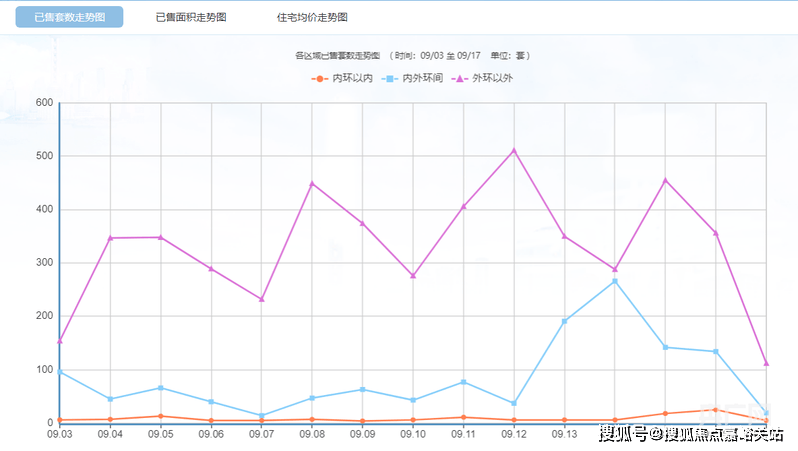
Task: Open the 已售面积走势图 tab
Action: [x=191, y=18]
